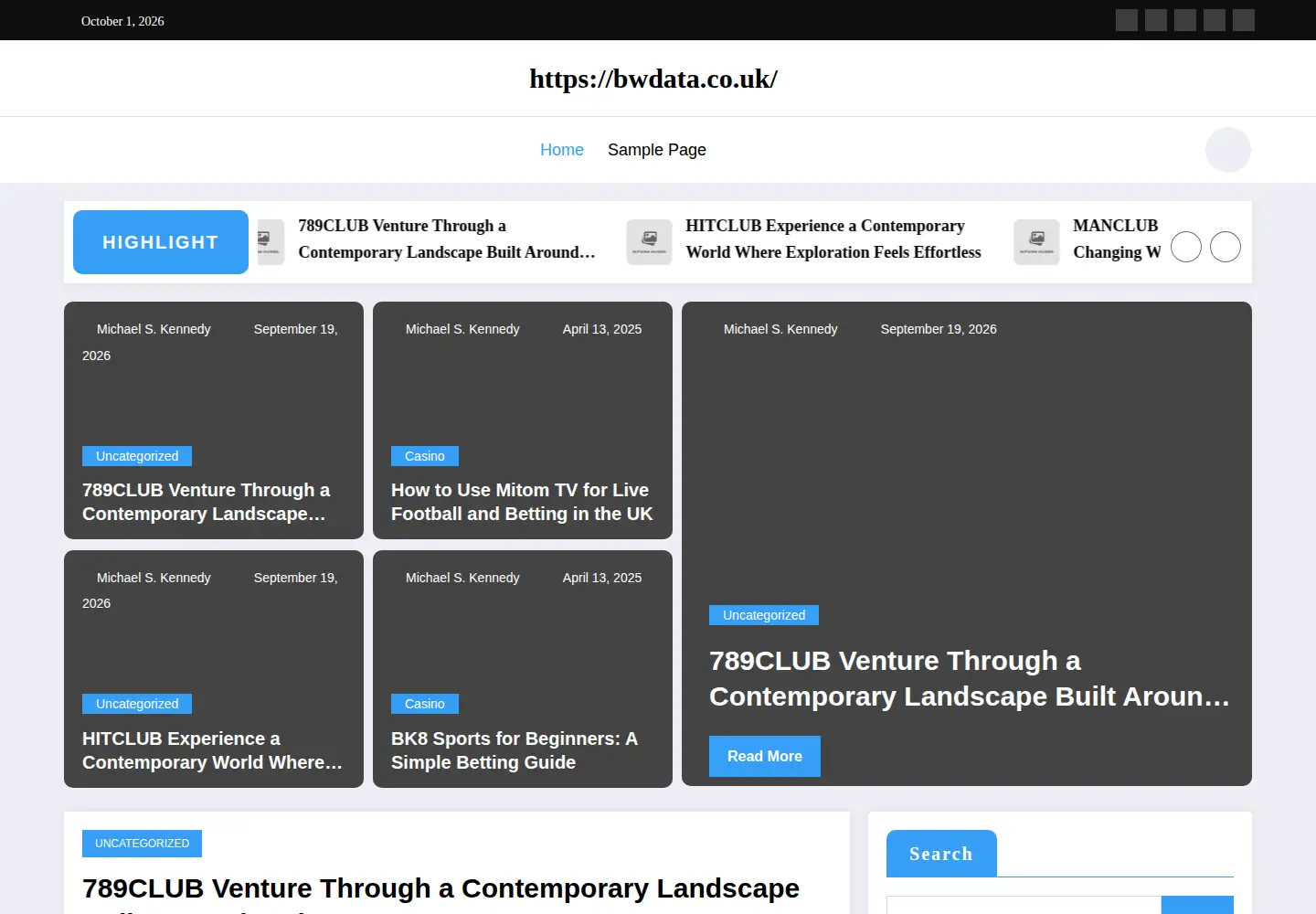Click author name on Mitom TV card
Screen dimensions: 1316x914
coord(462,329)
